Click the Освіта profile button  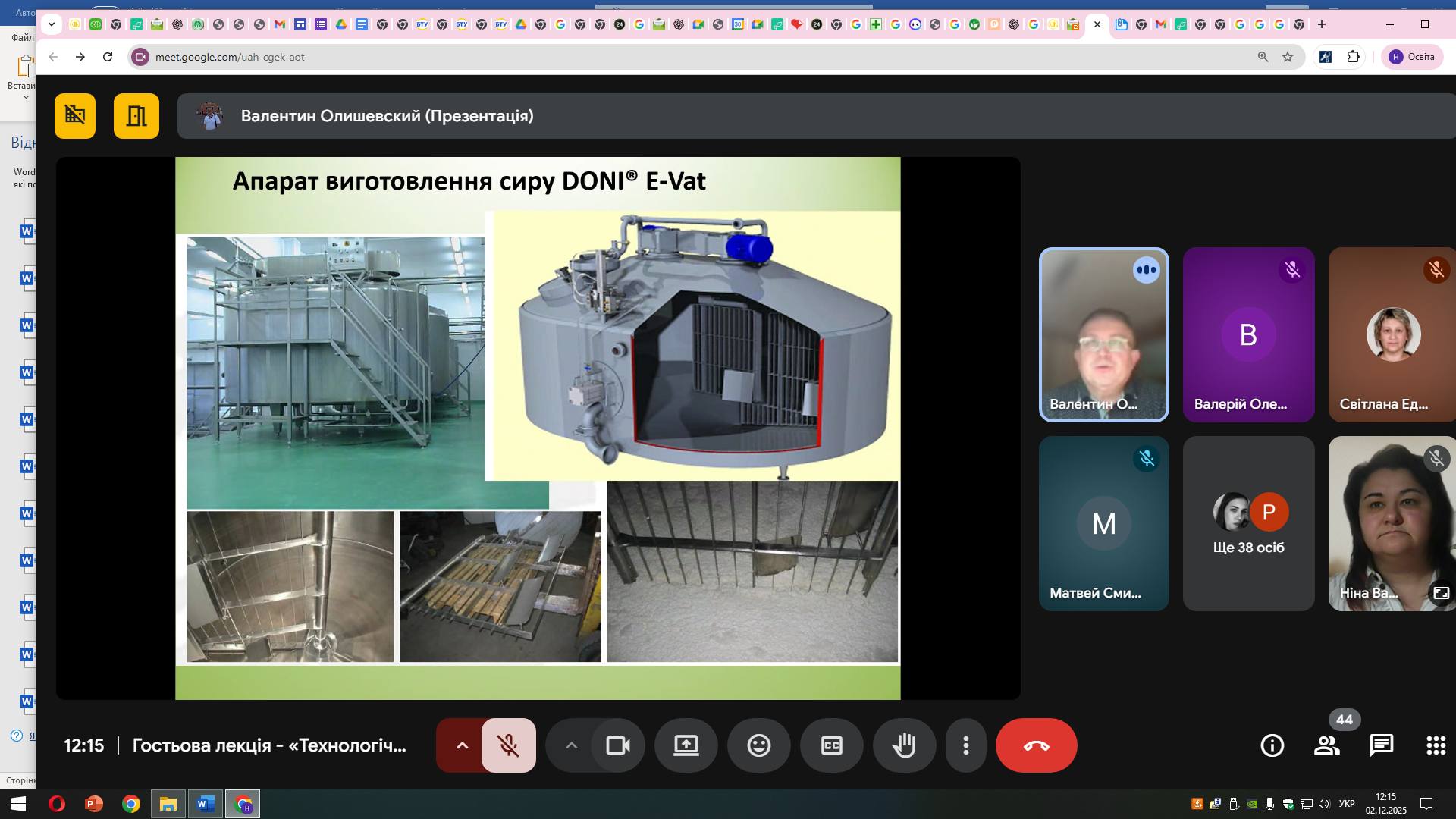(x=1411, y=57)
